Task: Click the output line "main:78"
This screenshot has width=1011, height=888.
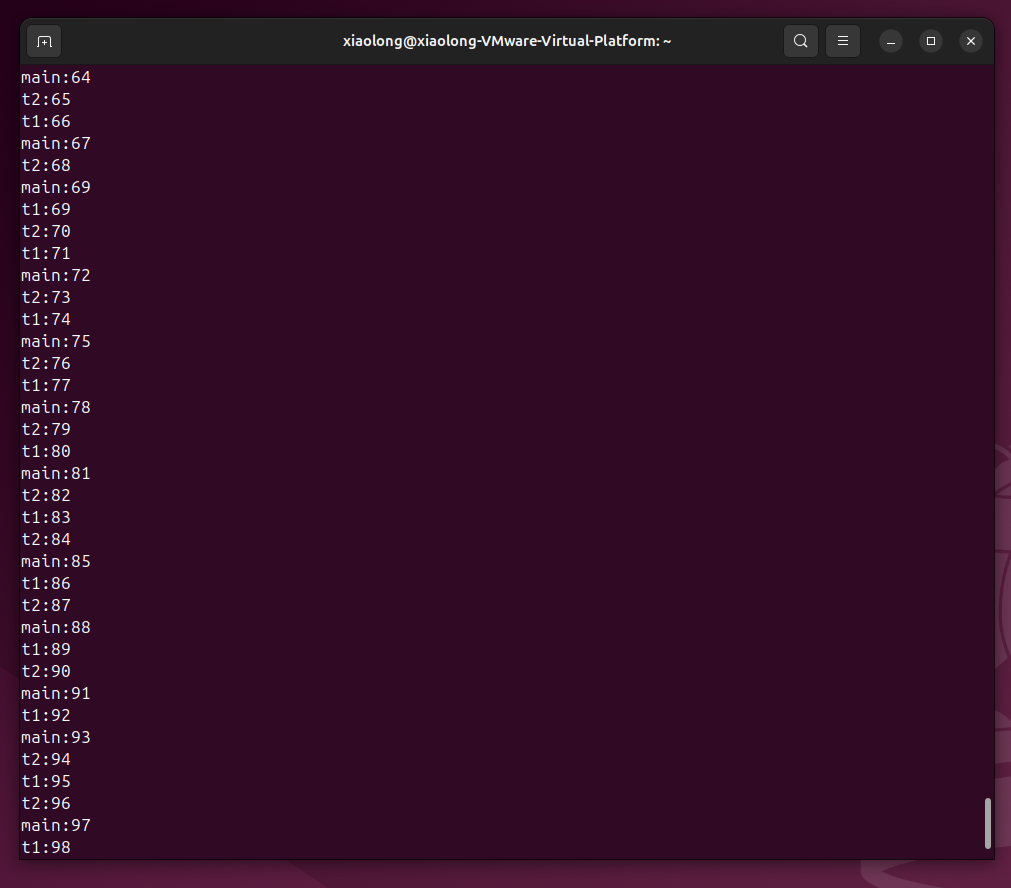Action: (x=56, y=408)
